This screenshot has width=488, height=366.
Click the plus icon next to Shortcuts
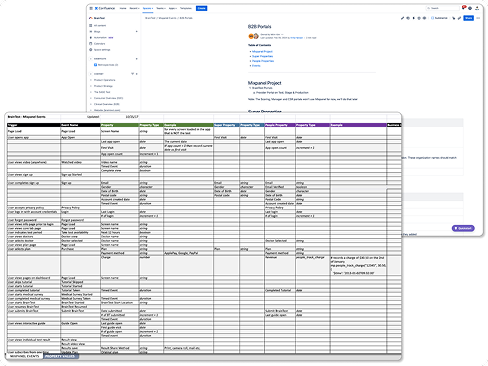pos(136,59)
